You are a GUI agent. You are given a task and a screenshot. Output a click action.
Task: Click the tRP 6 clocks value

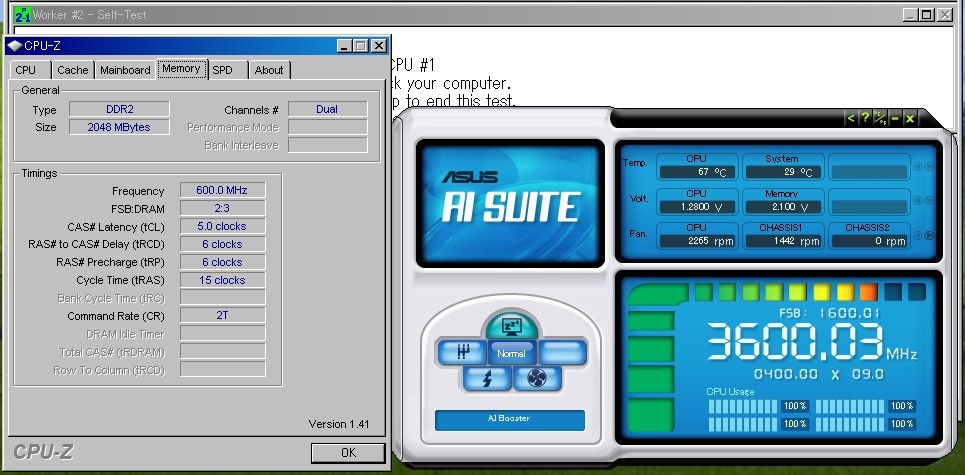tap(222, 262)
